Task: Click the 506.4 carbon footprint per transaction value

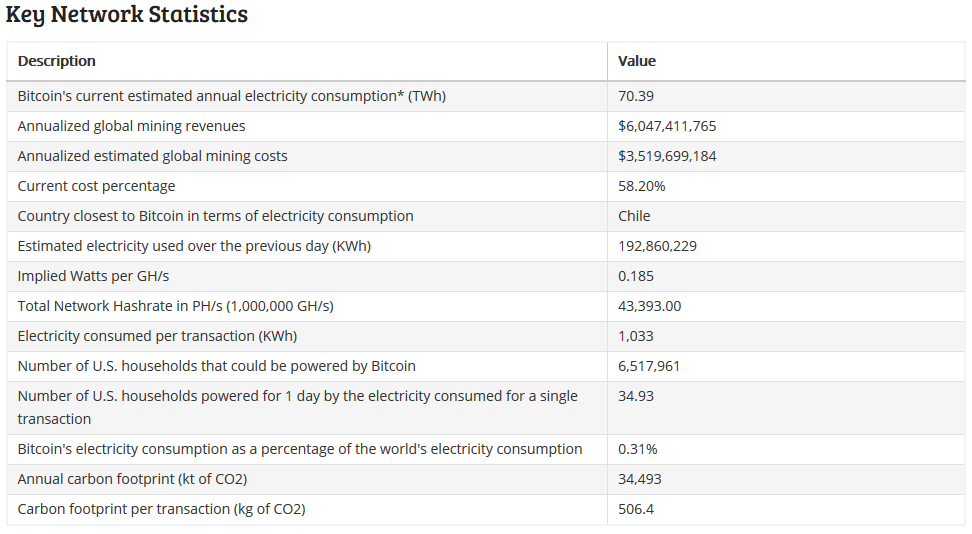Action: pos(636,509)
